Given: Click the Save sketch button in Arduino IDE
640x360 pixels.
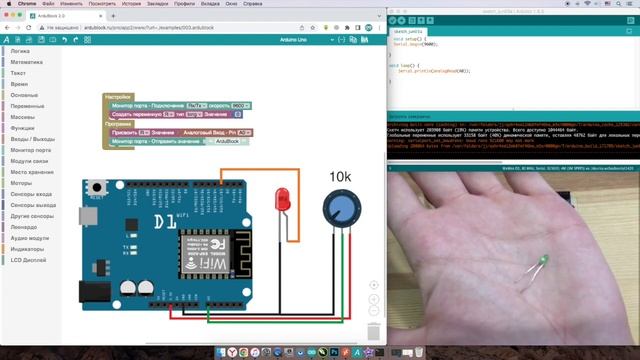Looking at the screenshot, I should click(x=431, y=20).
